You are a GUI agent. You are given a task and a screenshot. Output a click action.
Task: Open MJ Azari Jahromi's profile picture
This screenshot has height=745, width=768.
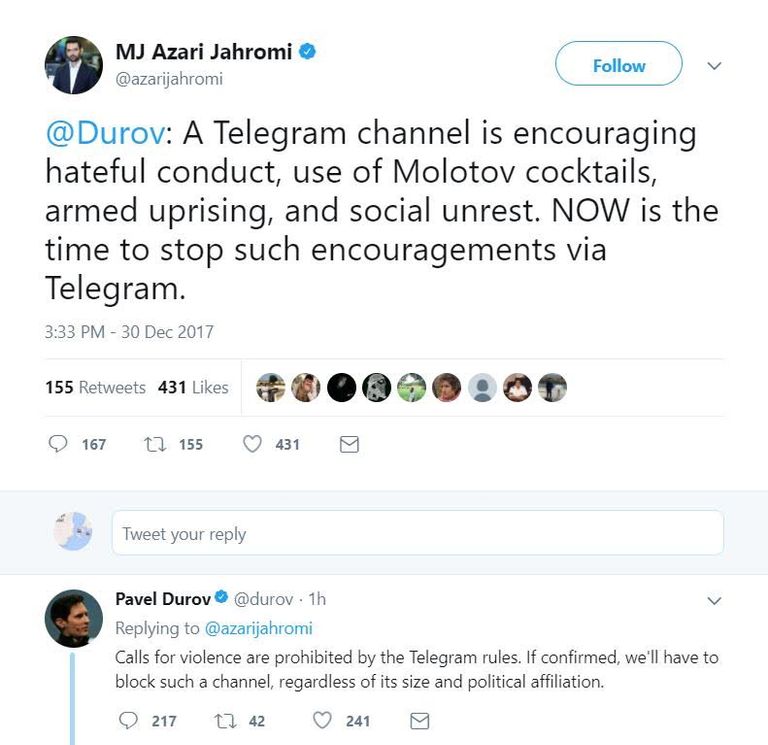click(74, 66)
